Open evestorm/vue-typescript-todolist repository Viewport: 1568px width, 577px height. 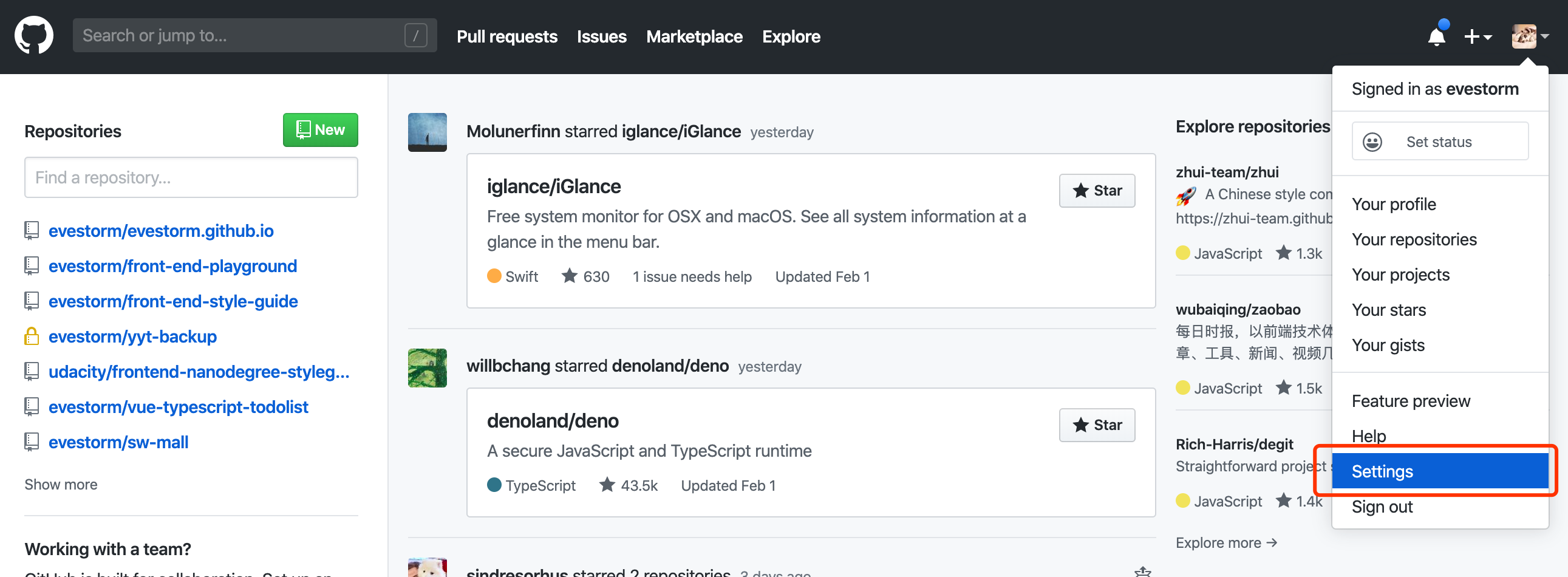coord(179,406)
